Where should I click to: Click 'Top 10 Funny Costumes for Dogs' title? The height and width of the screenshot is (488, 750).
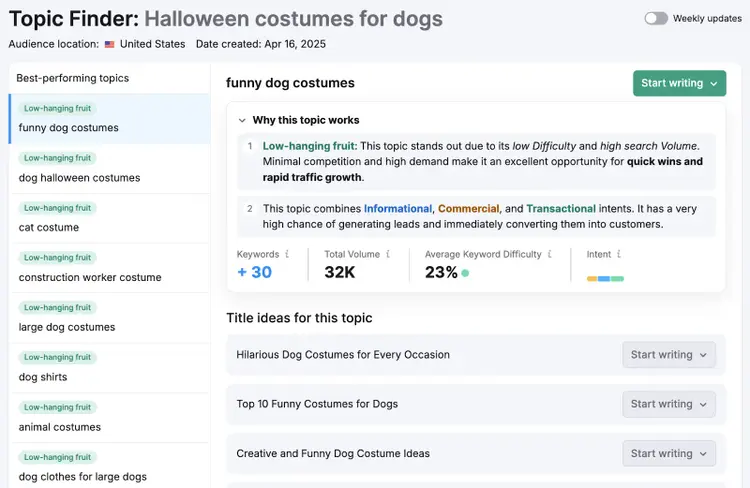pos(317,404)
